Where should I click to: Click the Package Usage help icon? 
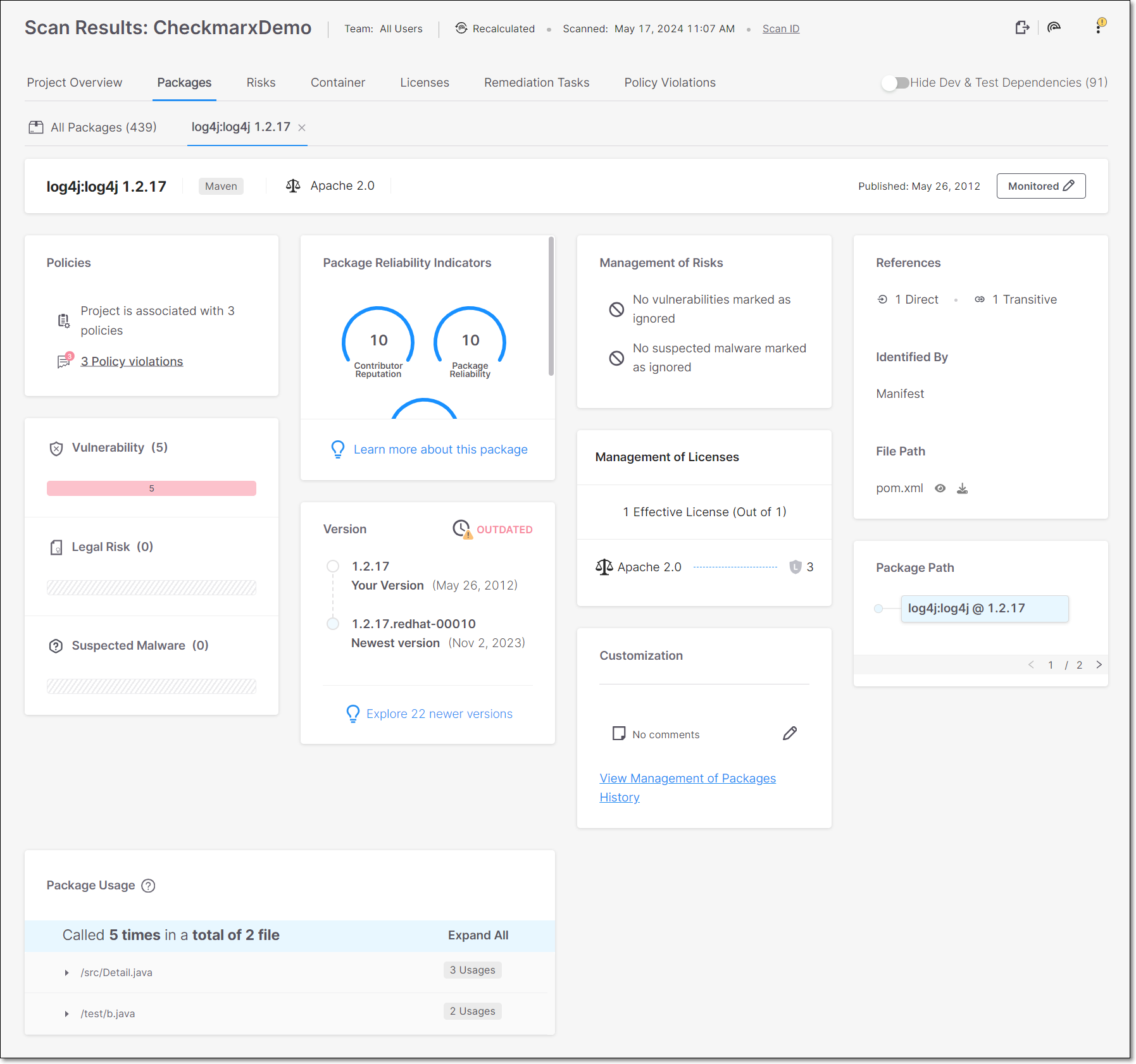click(148, 886)
